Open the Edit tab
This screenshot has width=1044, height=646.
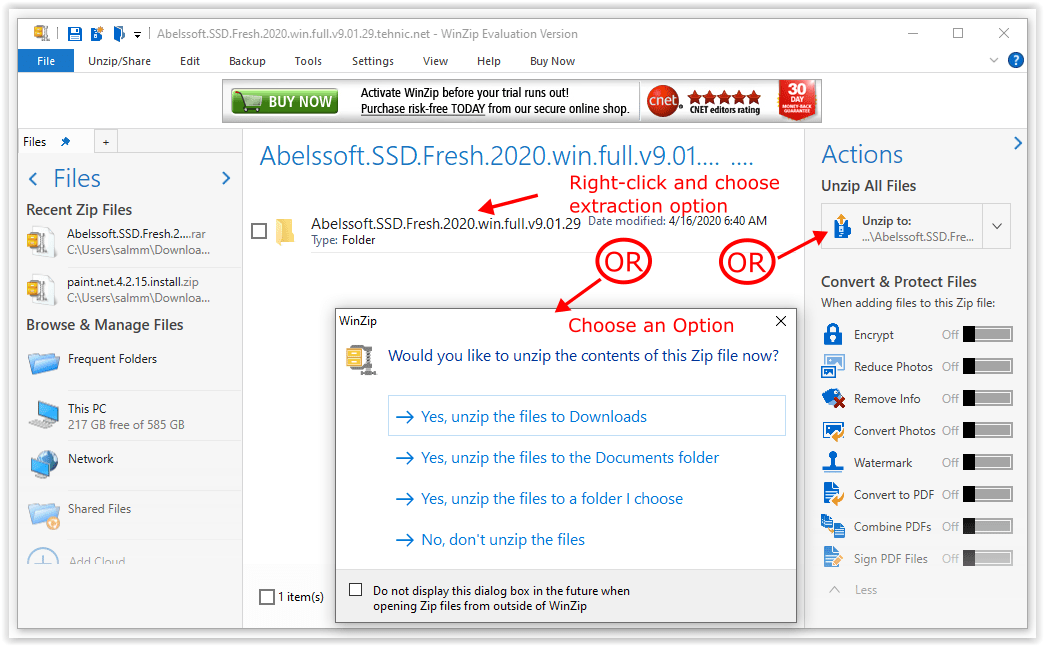190,61
